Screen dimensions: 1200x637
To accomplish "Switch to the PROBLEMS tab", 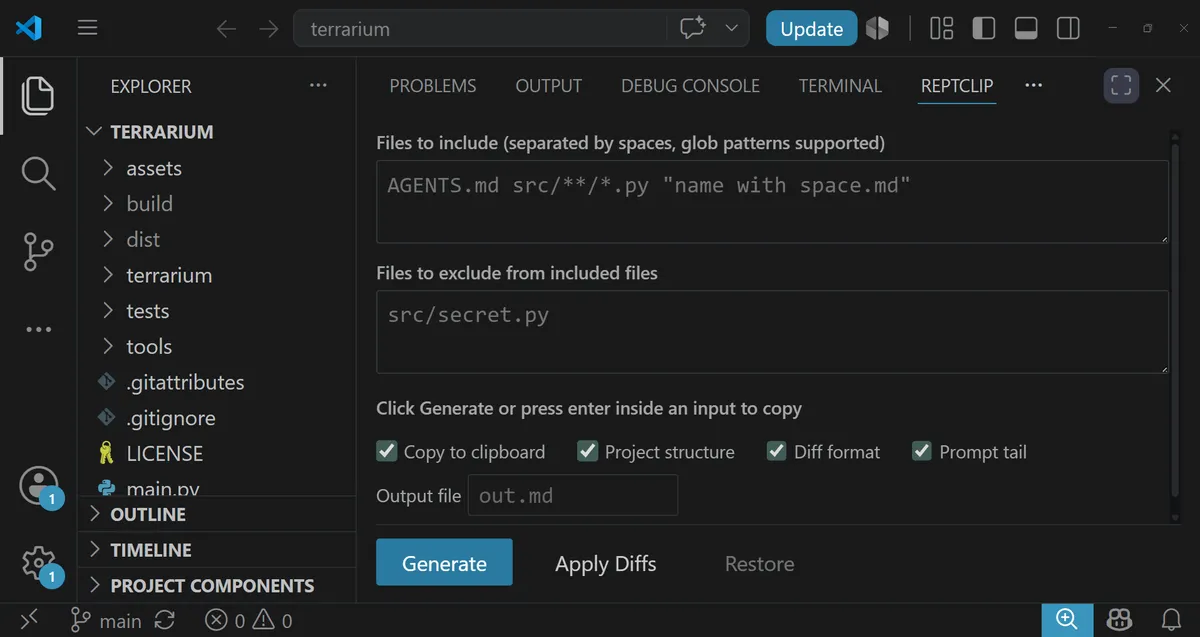I will point(433,86).
